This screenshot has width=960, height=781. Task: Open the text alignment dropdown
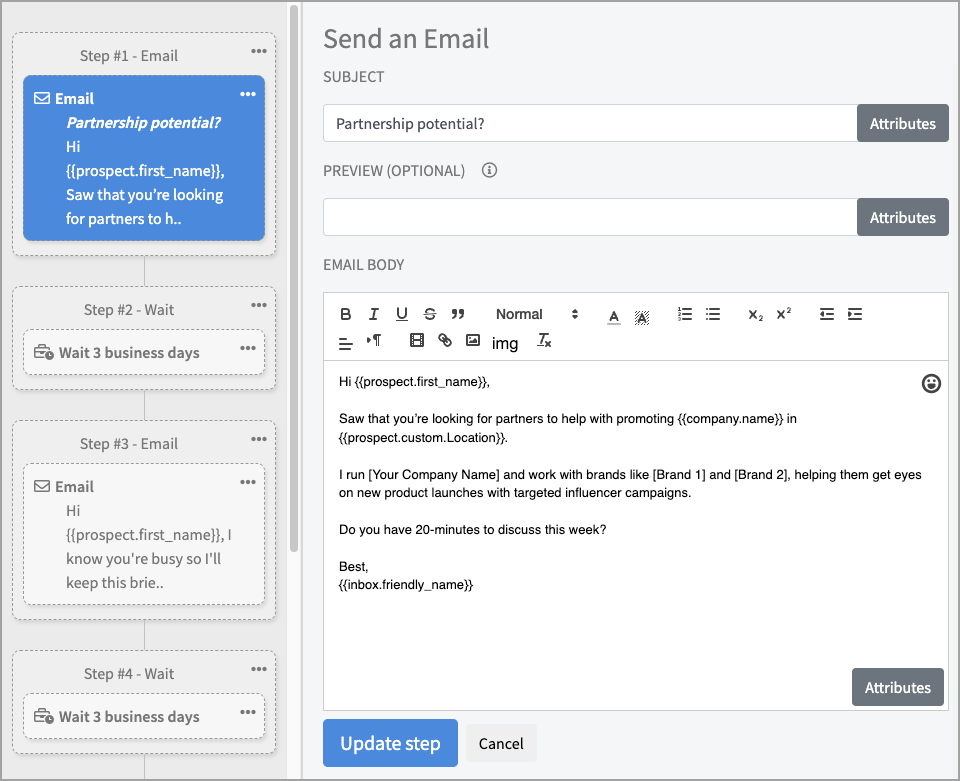click(x=346, y=342)
